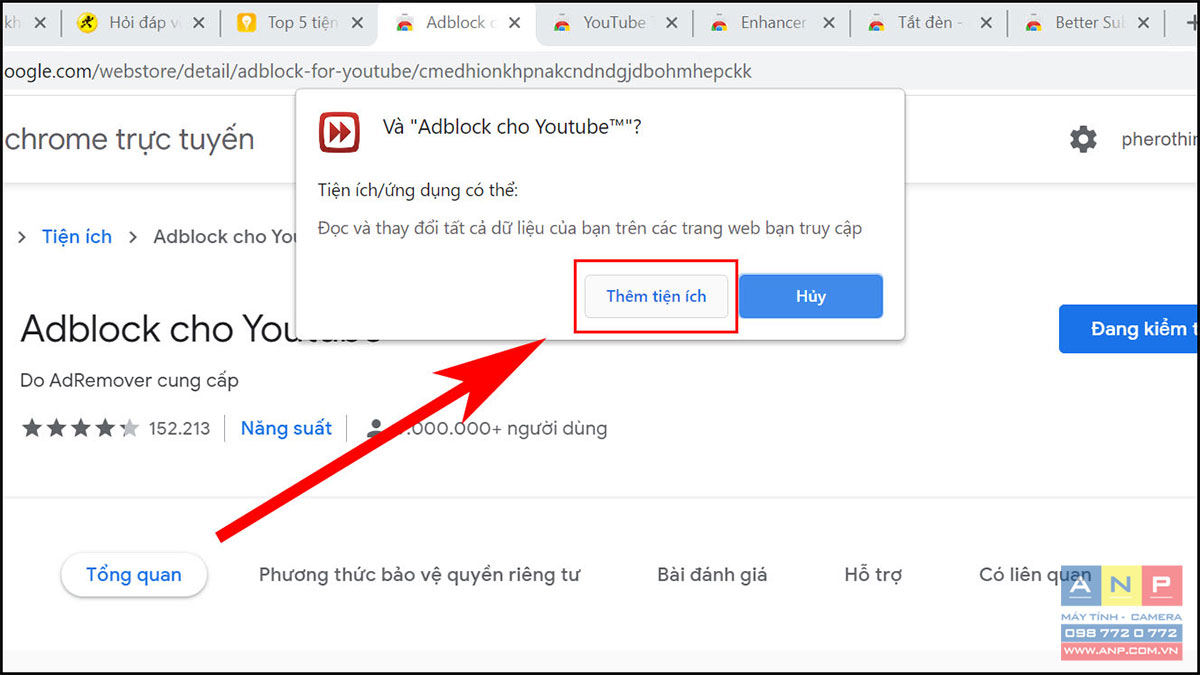Click the blue "Đang kiểm t…" button

click(1129, 329)
